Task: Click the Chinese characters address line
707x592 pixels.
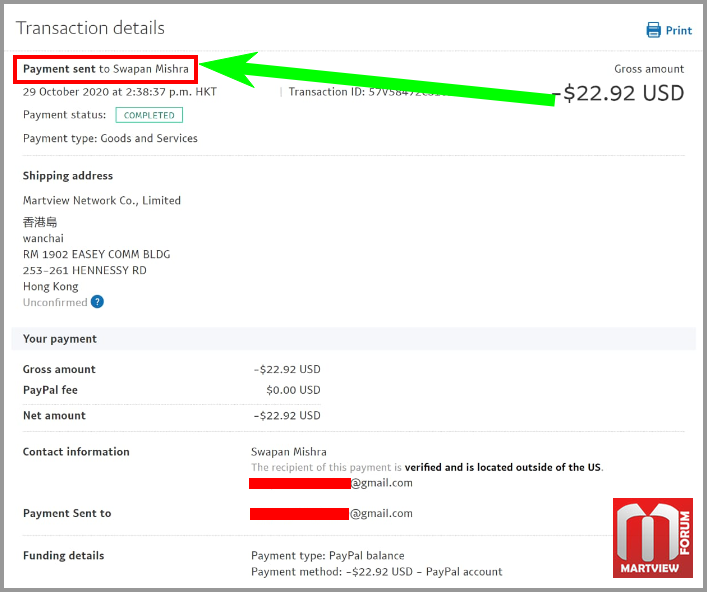Action: (40, 222)
